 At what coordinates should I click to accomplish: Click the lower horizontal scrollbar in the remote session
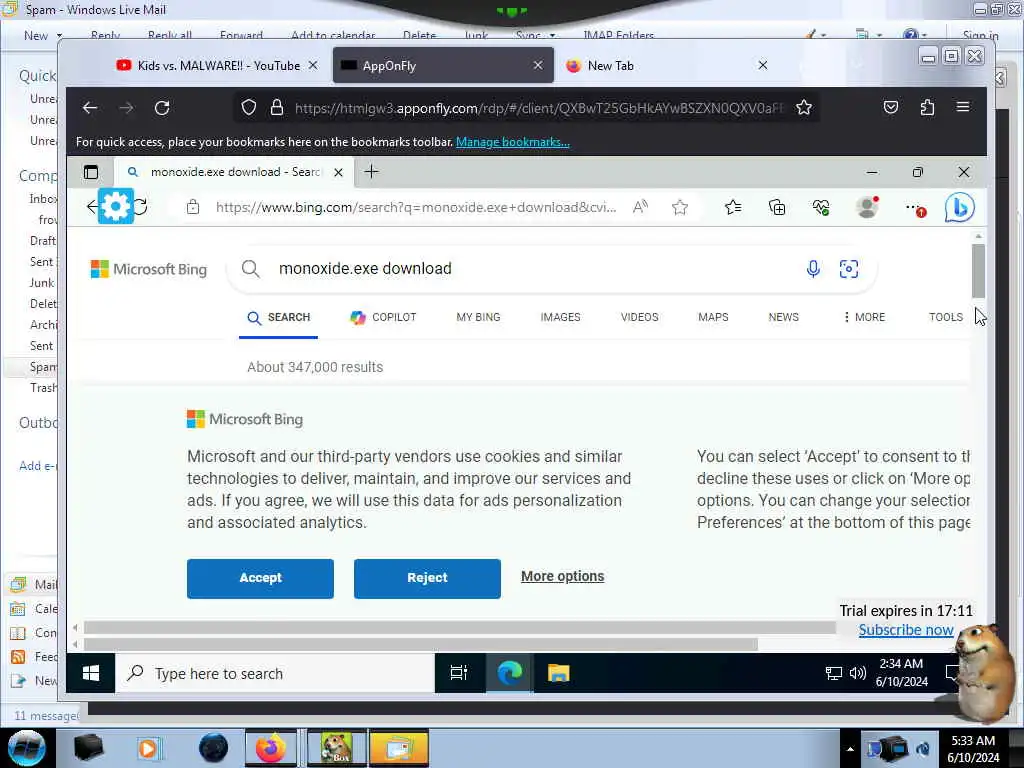point(421,645)
